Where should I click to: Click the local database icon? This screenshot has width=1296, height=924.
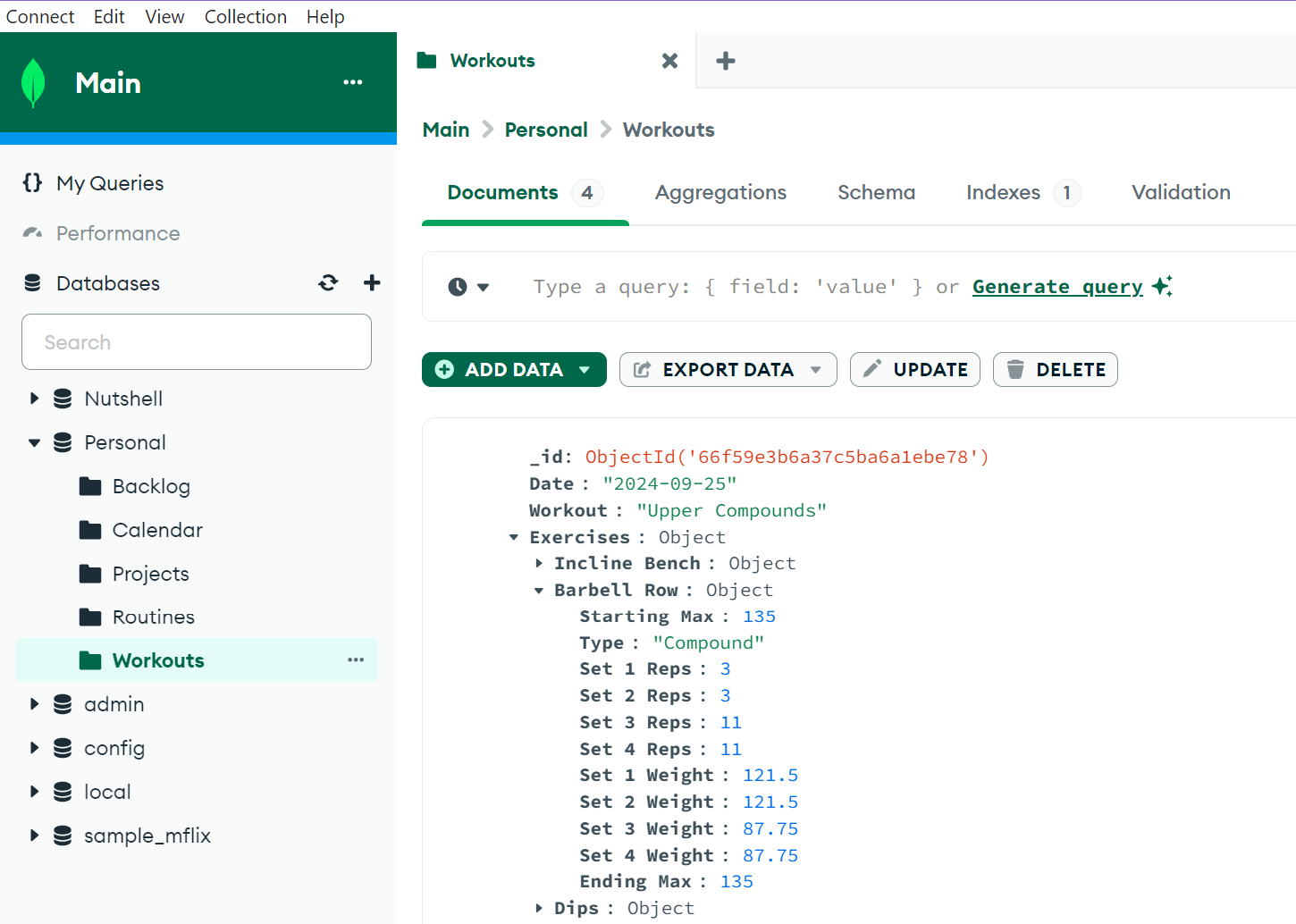pyautogui.click(x=63, y=792)
